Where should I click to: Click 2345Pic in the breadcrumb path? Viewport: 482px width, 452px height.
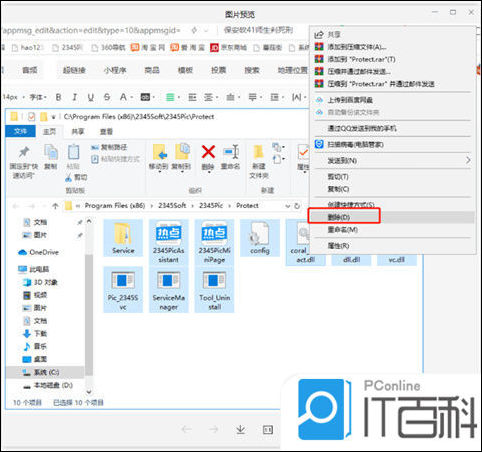[211, 206]
